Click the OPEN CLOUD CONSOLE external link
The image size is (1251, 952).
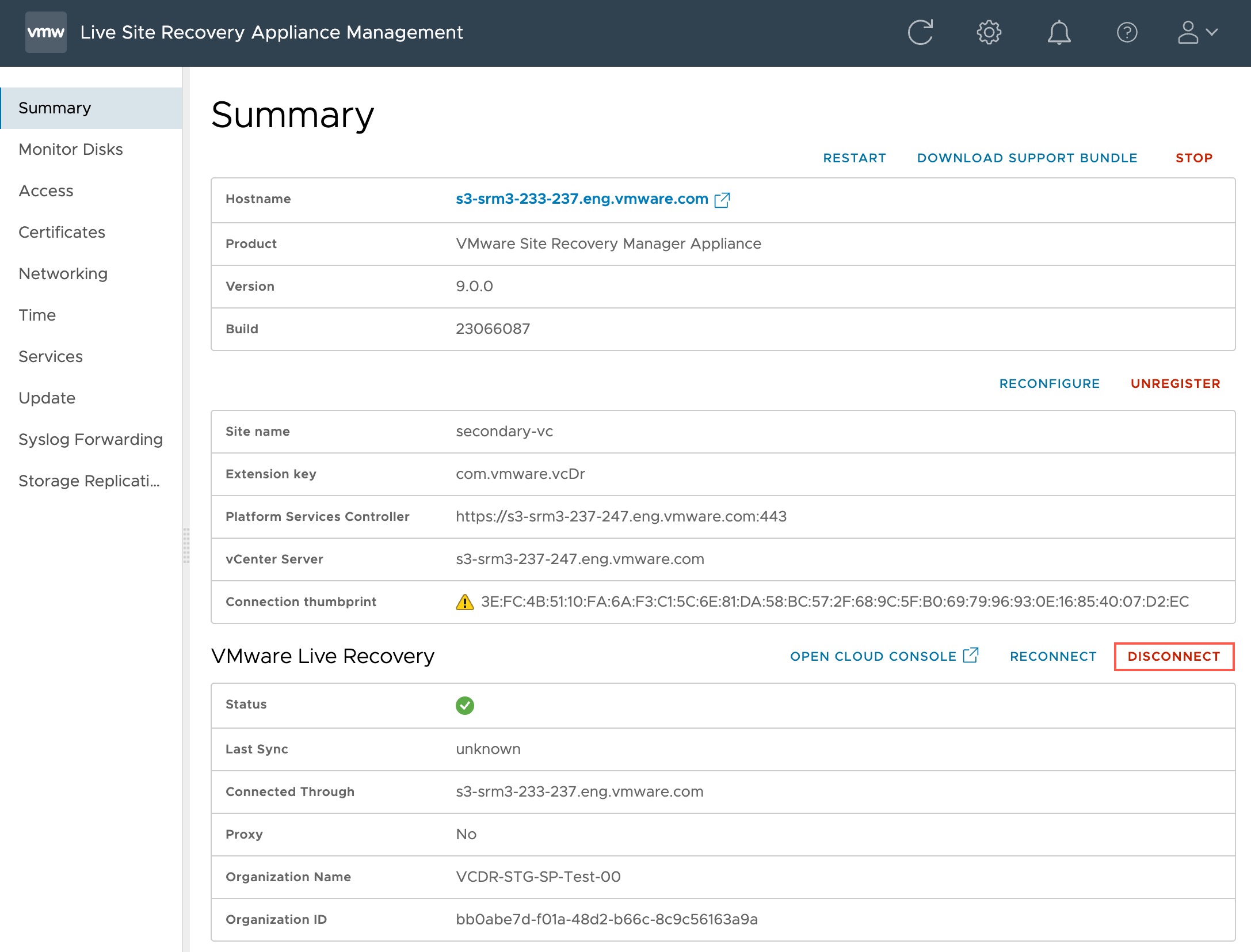(x=883, y=656)
